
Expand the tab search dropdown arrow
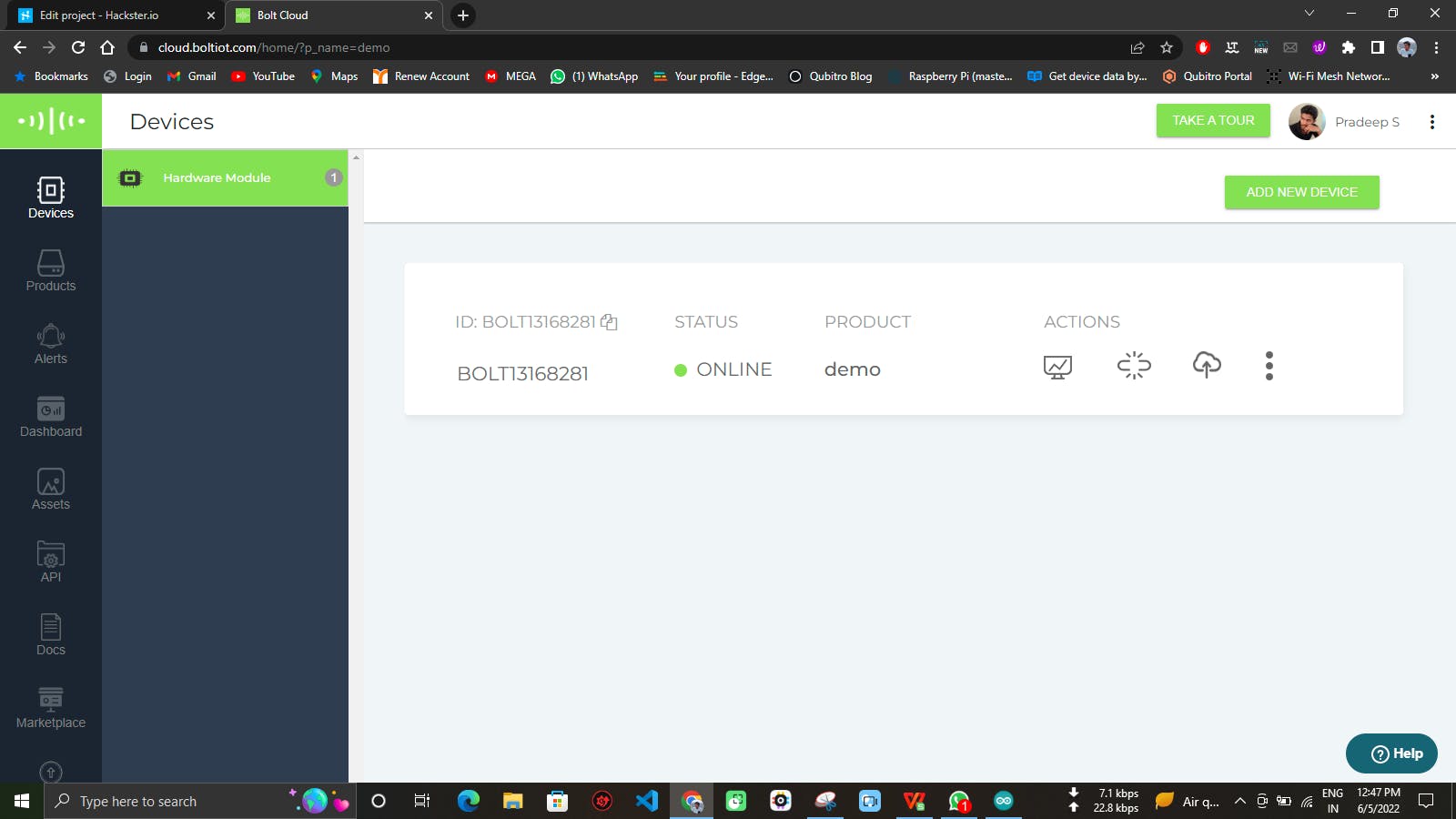point(1309,14)
